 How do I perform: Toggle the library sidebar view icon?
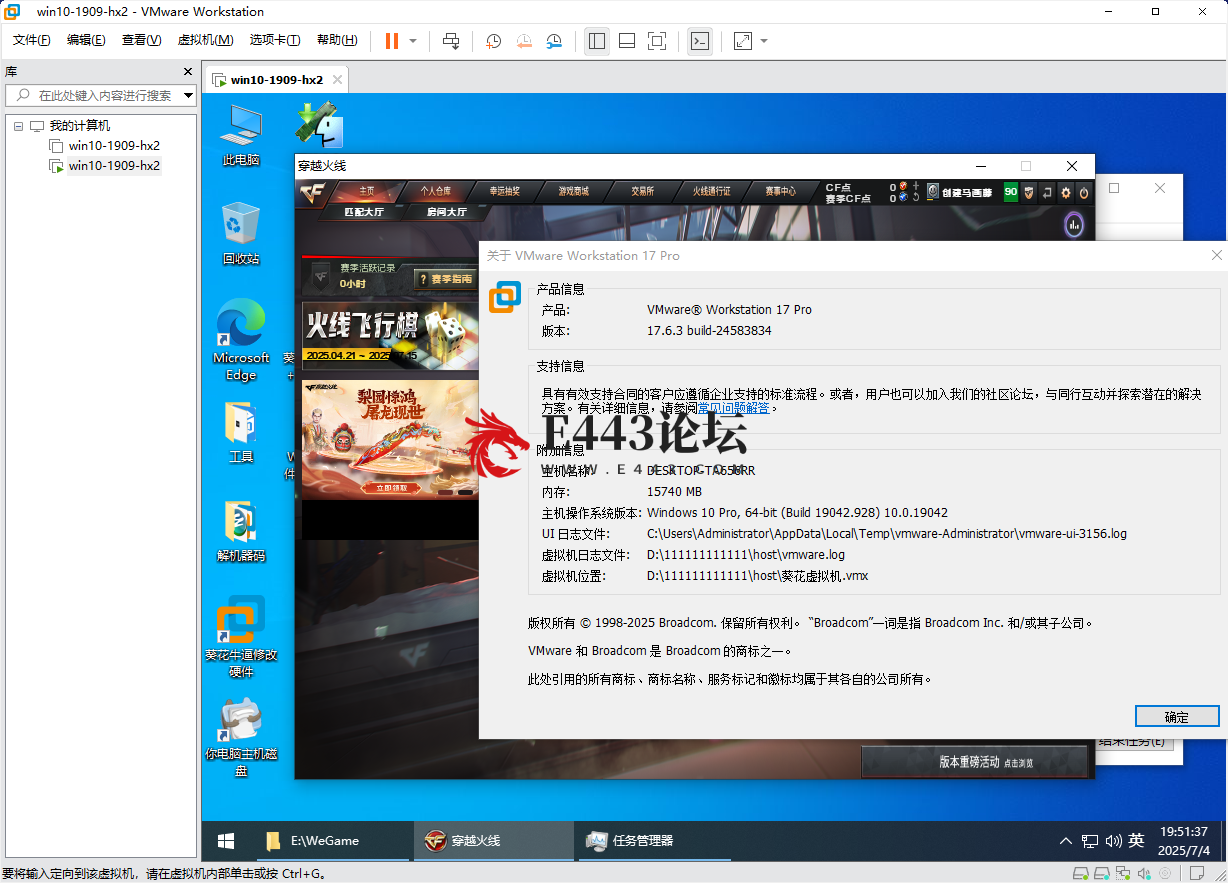[x=597, y=41]
